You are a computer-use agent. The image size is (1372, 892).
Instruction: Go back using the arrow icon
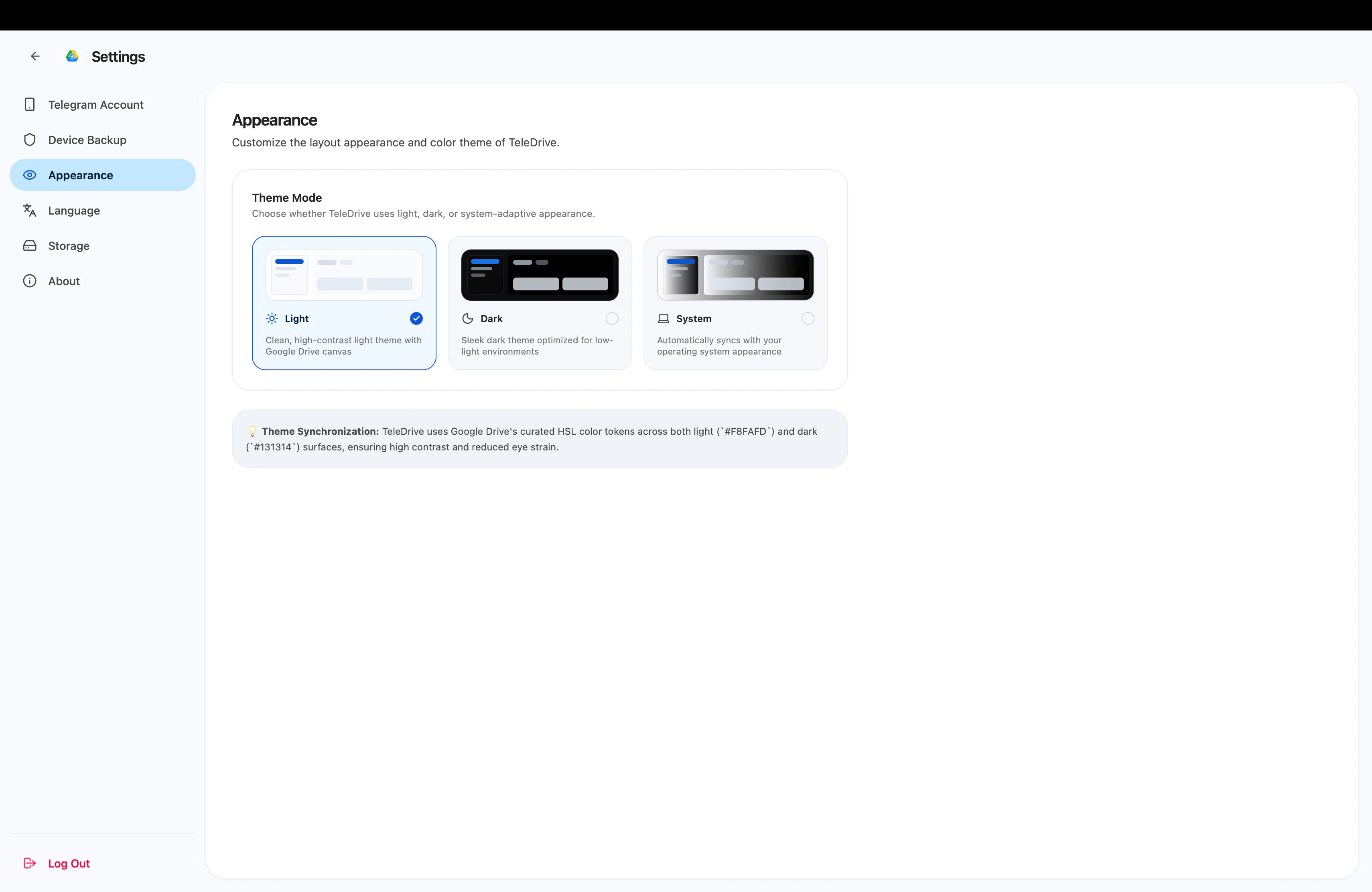point(35,56)
